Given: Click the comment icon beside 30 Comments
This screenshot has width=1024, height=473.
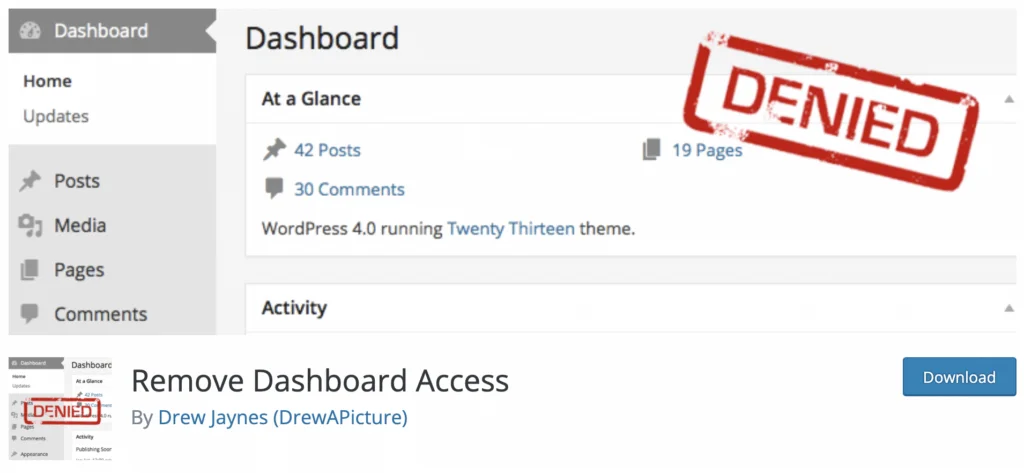Looking at the screenshot, I should point(274,189).
